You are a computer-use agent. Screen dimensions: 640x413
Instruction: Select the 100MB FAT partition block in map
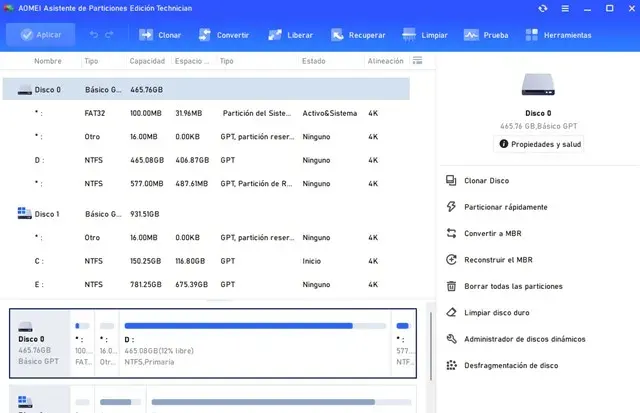coord(82,343)
